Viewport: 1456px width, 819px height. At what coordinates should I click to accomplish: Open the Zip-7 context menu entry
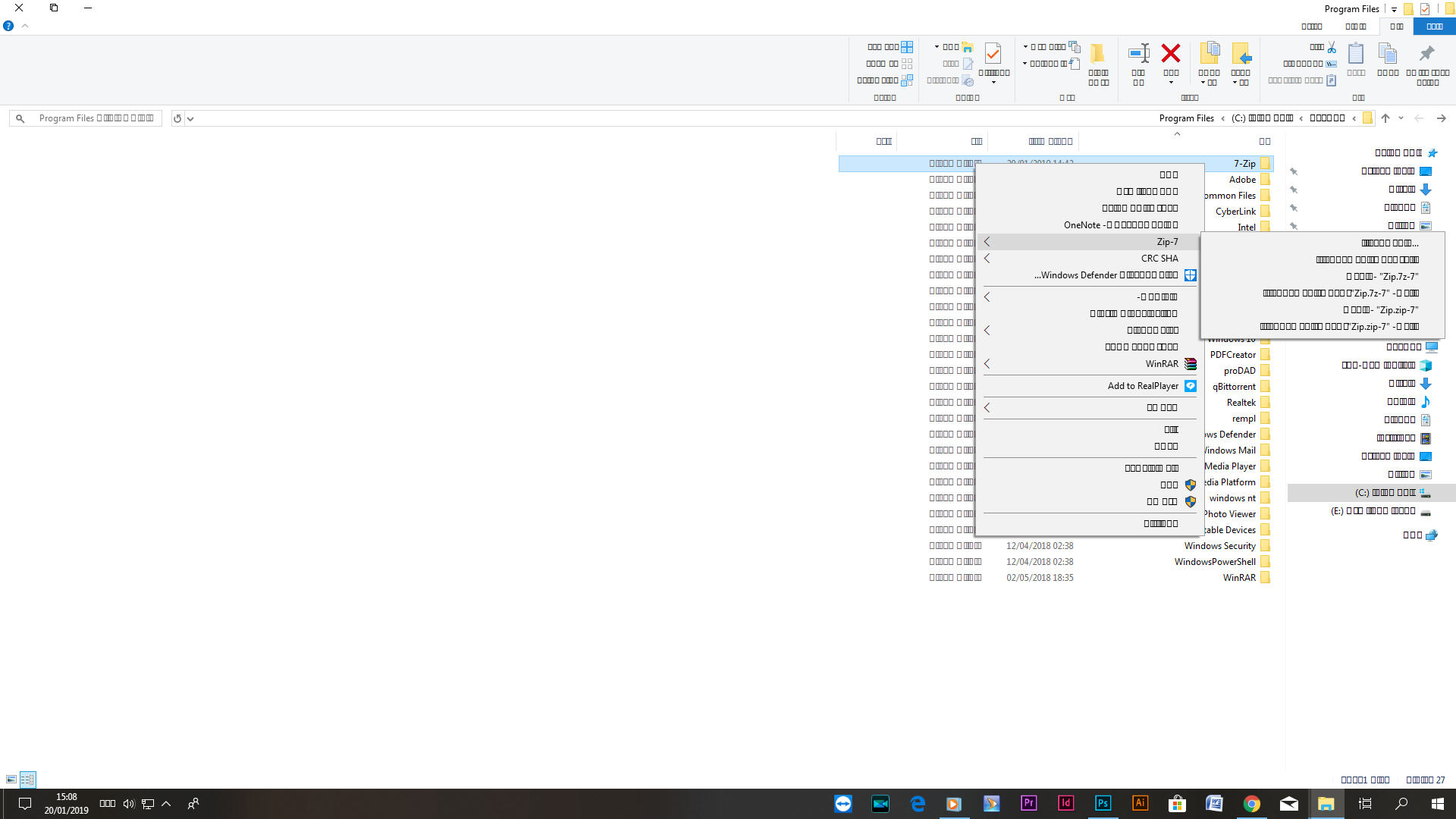point(1089,242)
